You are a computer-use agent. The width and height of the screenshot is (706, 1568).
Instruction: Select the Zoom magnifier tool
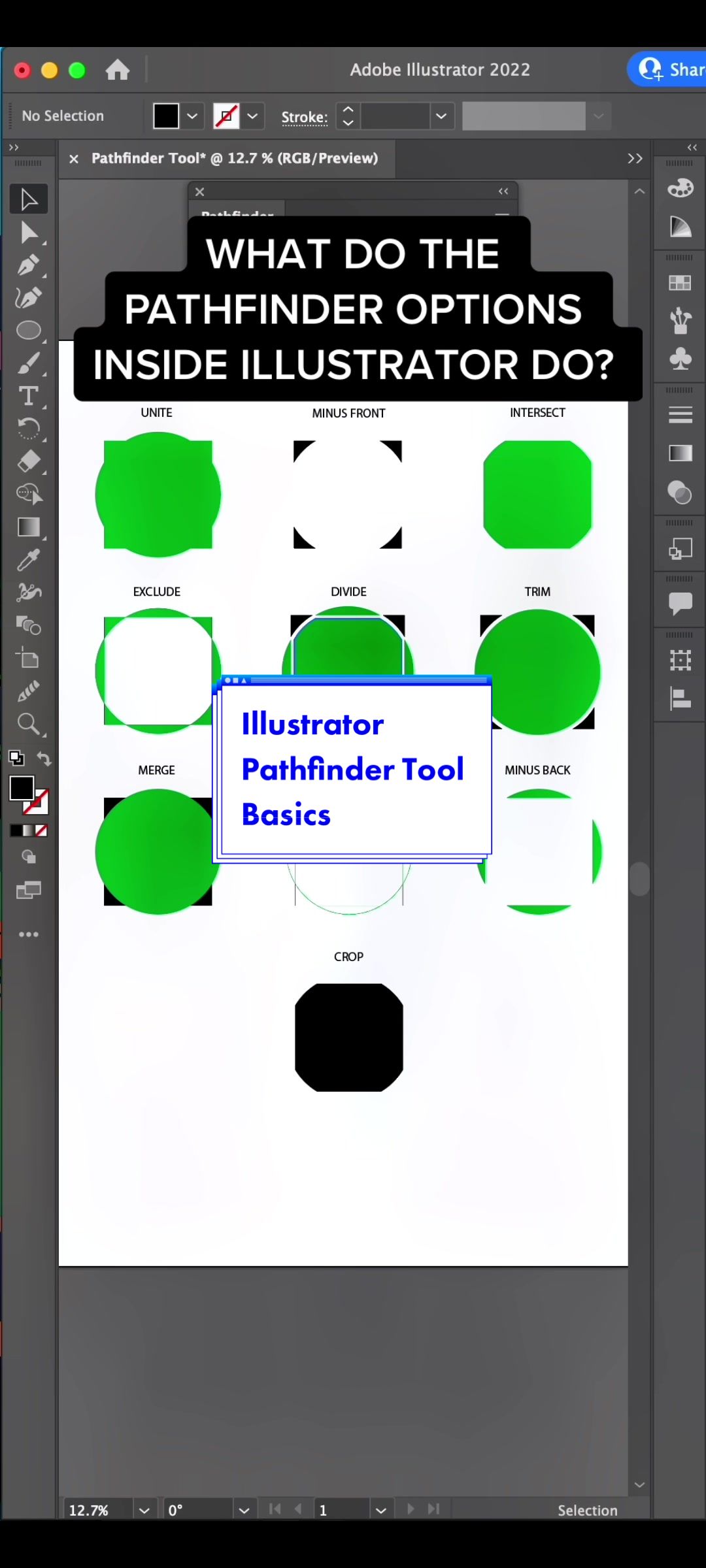[x=29, y=723]
